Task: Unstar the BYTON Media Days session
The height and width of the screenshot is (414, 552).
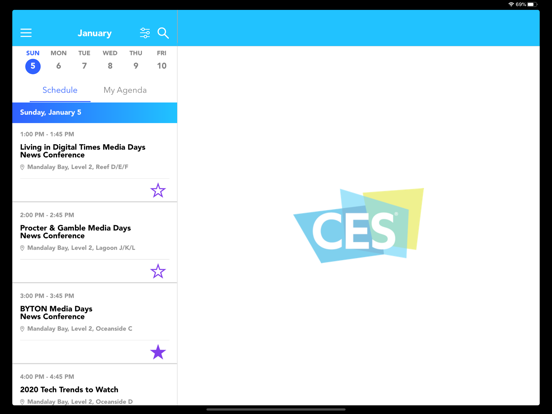Action: point(158,352)
